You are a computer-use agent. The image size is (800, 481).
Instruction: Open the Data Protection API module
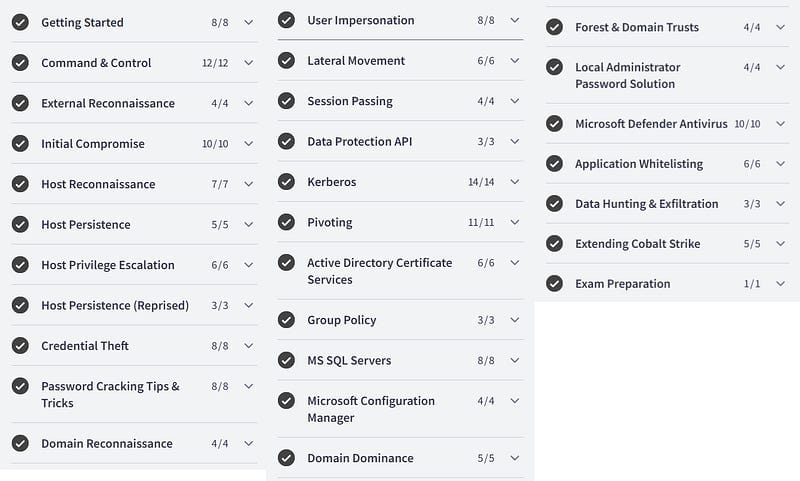tap(359, 142)
